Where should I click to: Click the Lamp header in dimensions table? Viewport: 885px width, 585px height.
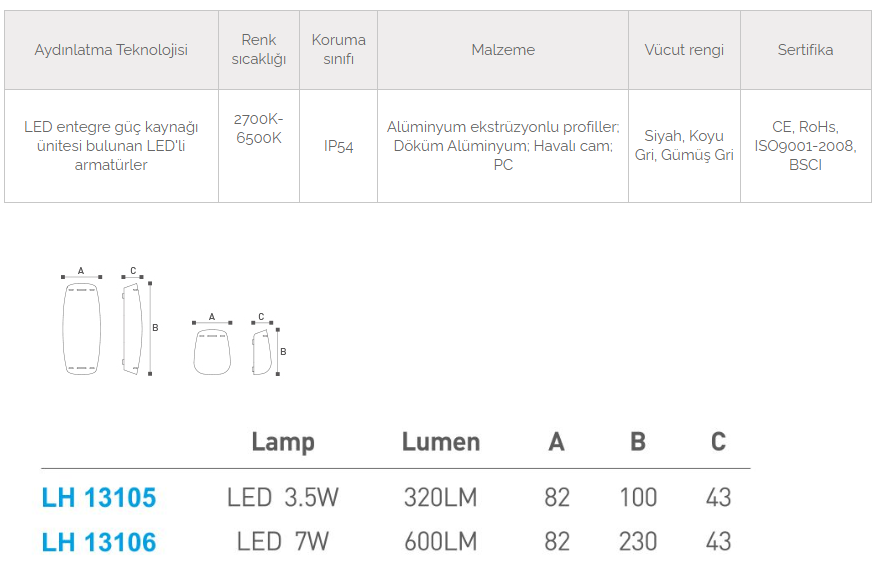coord(283,442)
